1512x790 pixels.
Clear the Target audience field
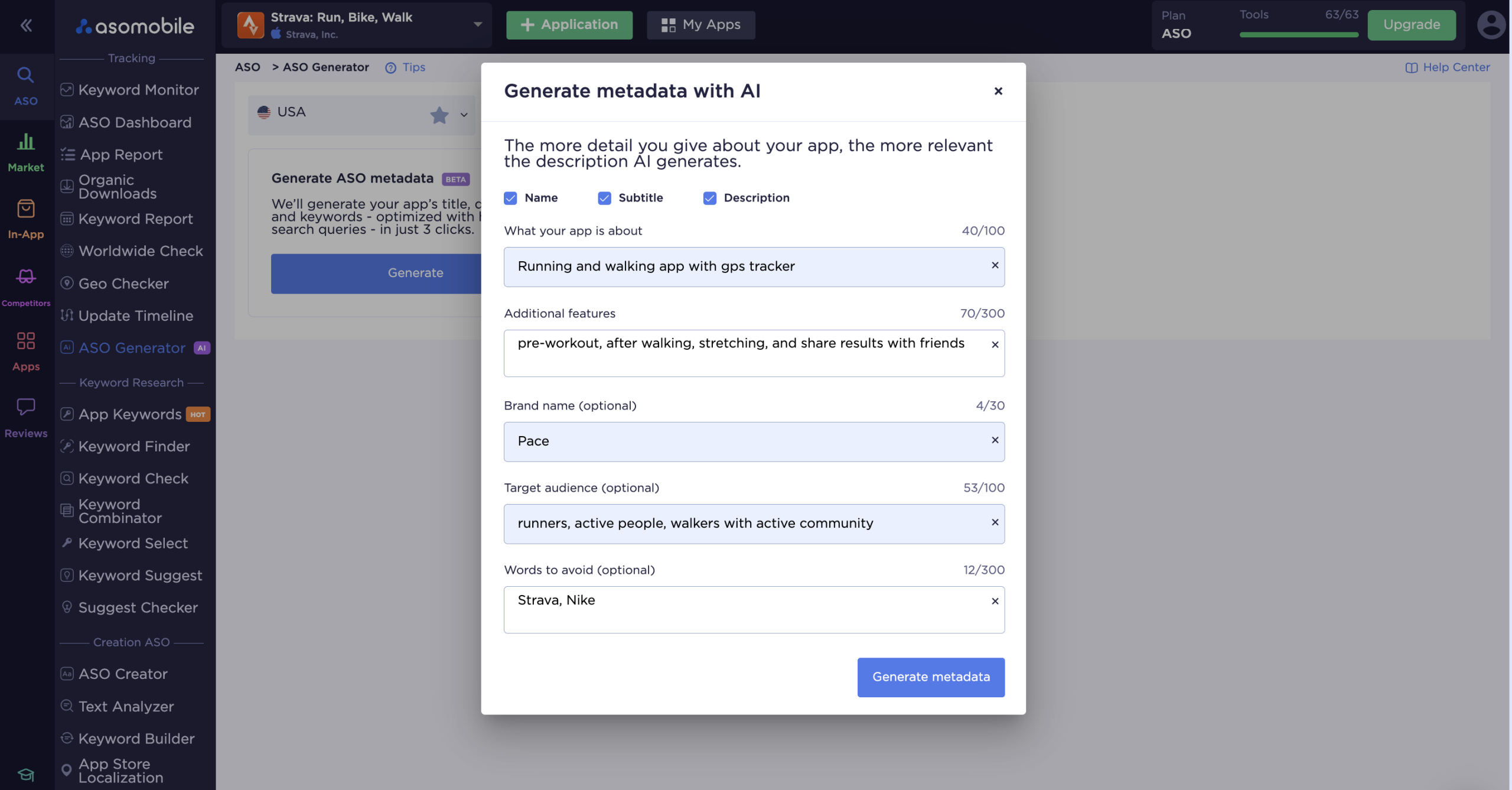995,522
